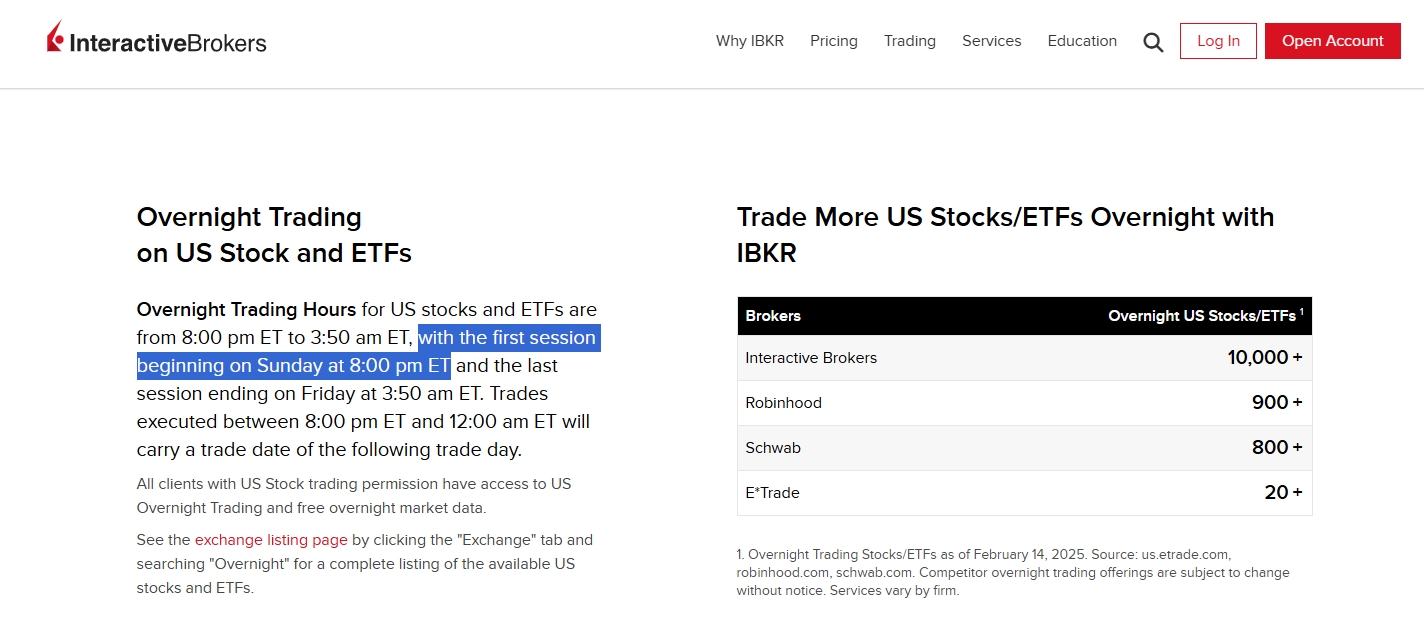Viewport: 1424px width, 641px height.
Task: Open the Trading navigation menu
Action: pyautogui.click(x=909, y=41)
